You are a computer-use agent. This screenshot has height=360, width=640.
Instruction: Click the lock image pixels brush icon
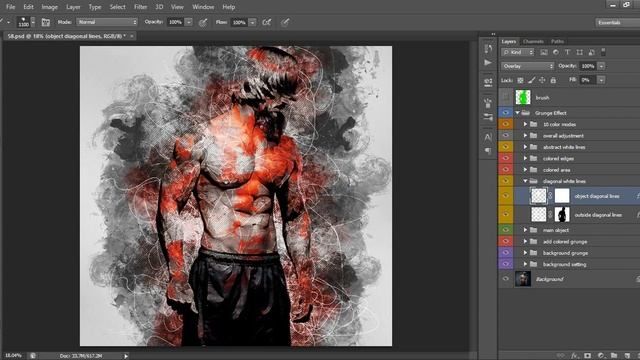coord(531,80)
